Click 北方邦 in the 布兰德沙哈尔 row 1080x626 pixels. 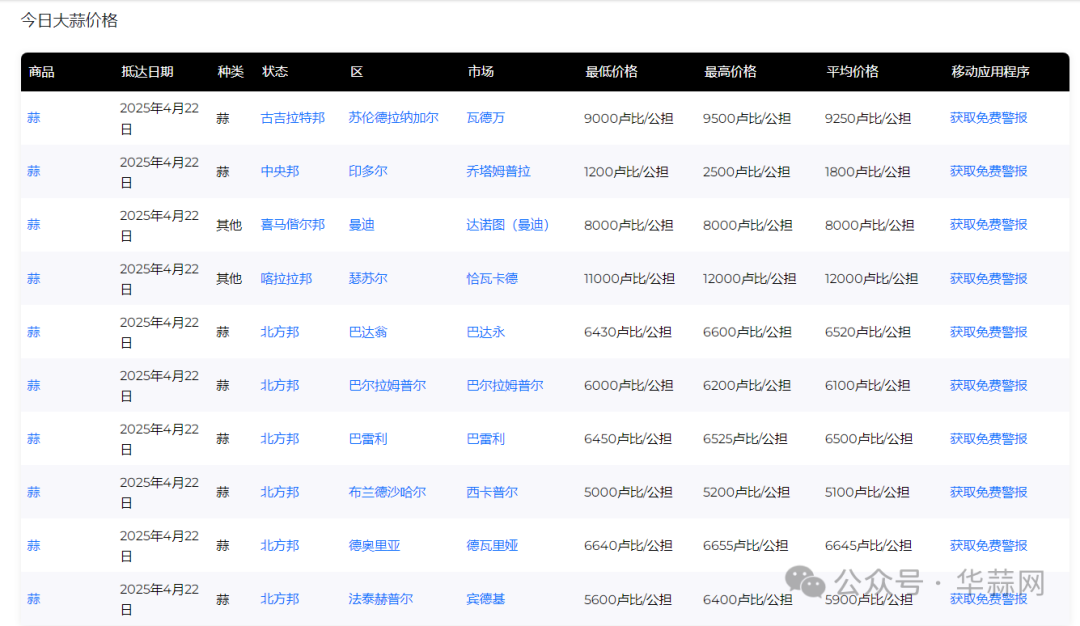pos(280,492)
